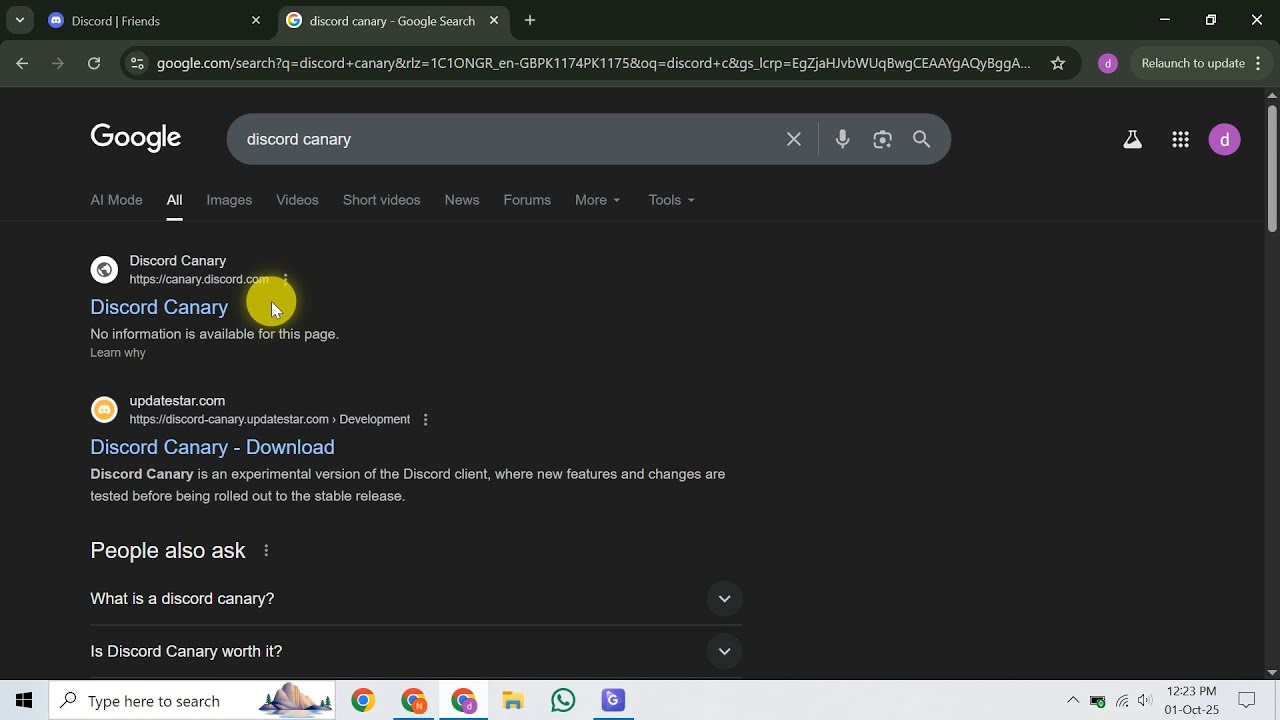Open Forums results tab

[527, 200]
